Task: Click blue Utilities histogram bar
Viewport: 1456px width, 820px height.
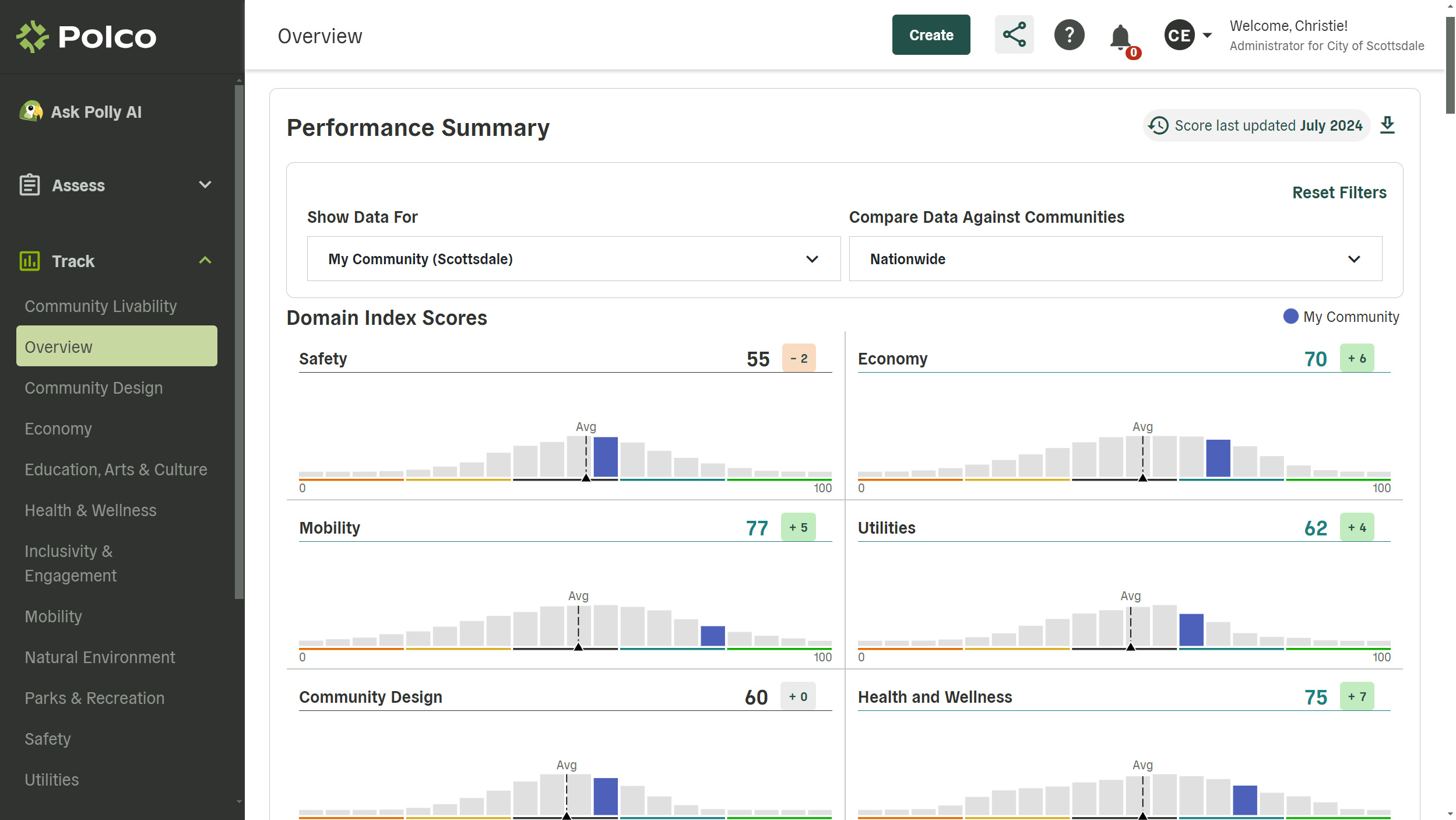Action: point(1191,629)
